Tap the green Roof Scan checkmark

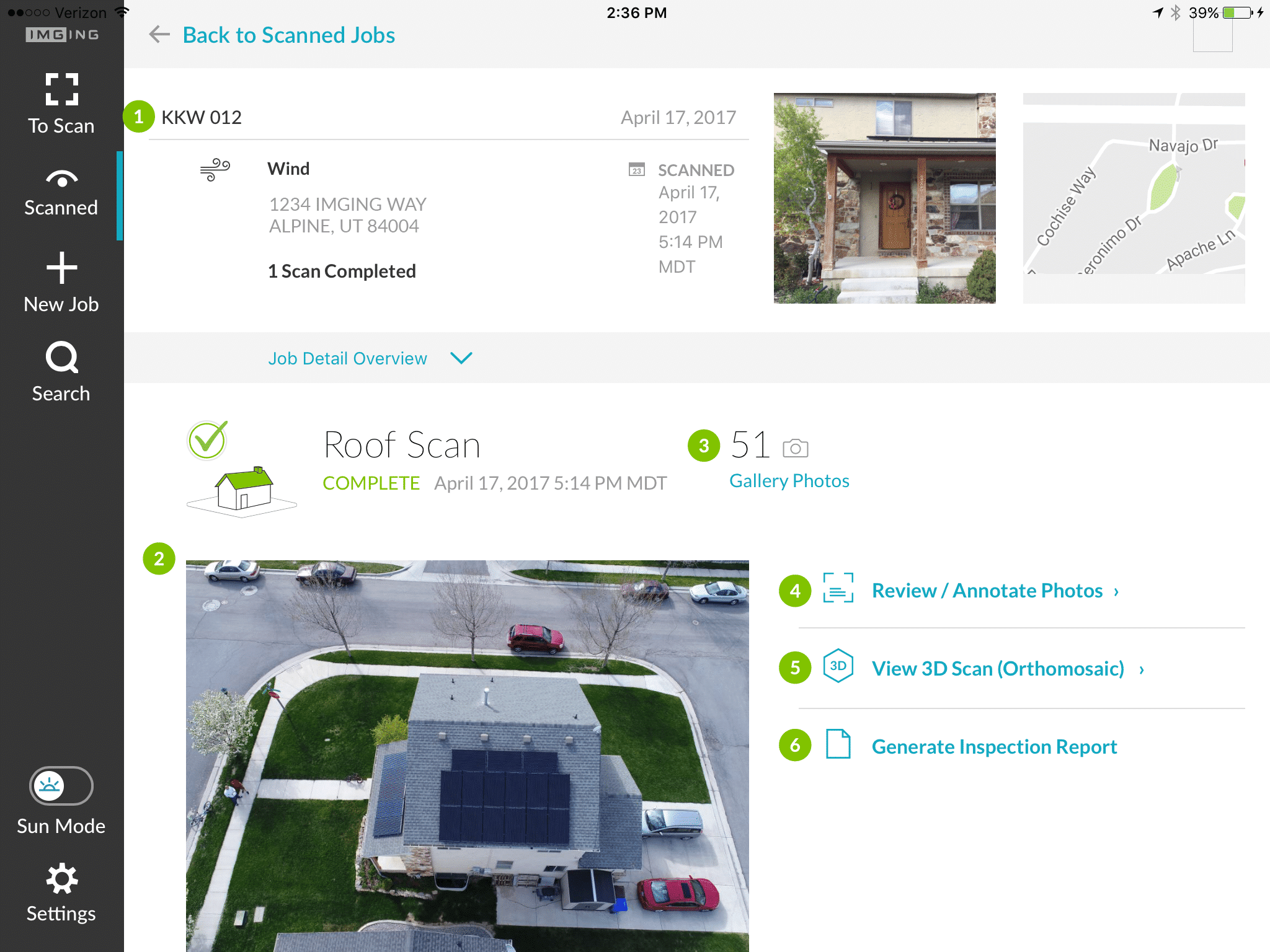tap(207, 440)
